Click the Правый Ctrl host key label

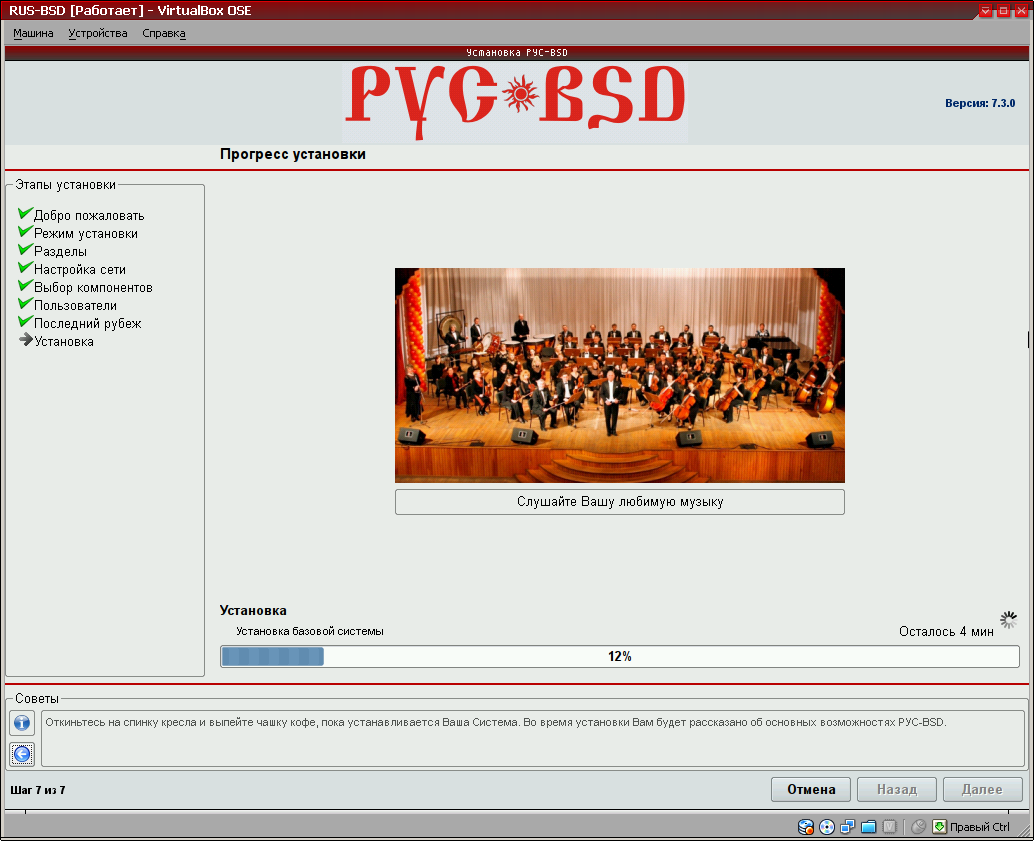click(x=979, y=827)
